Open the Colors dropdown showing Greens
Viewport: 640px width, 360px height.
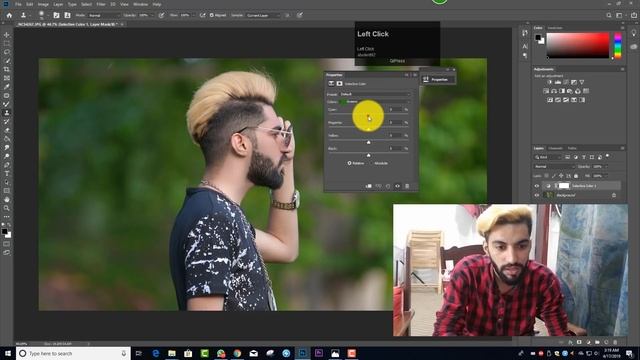374,102
